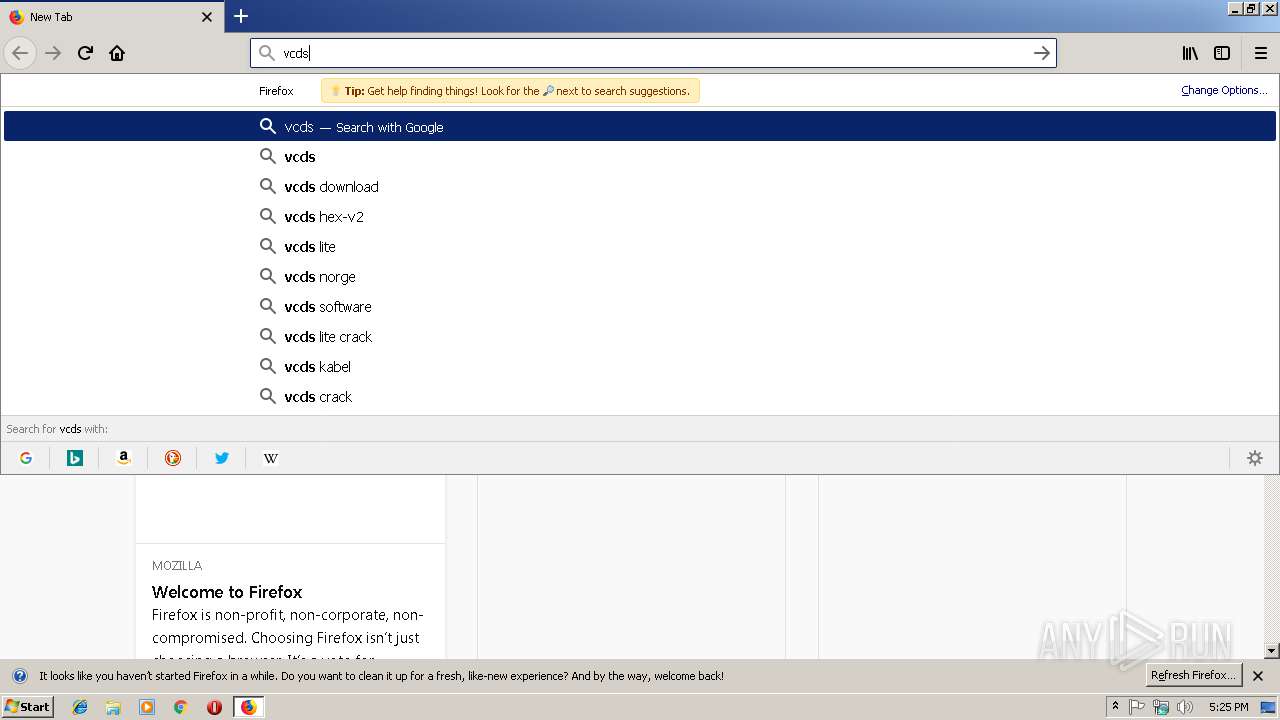Search vcds with Wikipedia one-off icon
Screen dimensions: 1280x720
click(271, 458)
